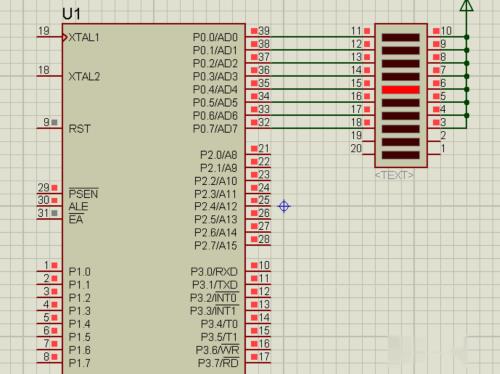This screenshot has width=500, height=374.
Task: Click the PSEN pin label
Action: (83, 193)
